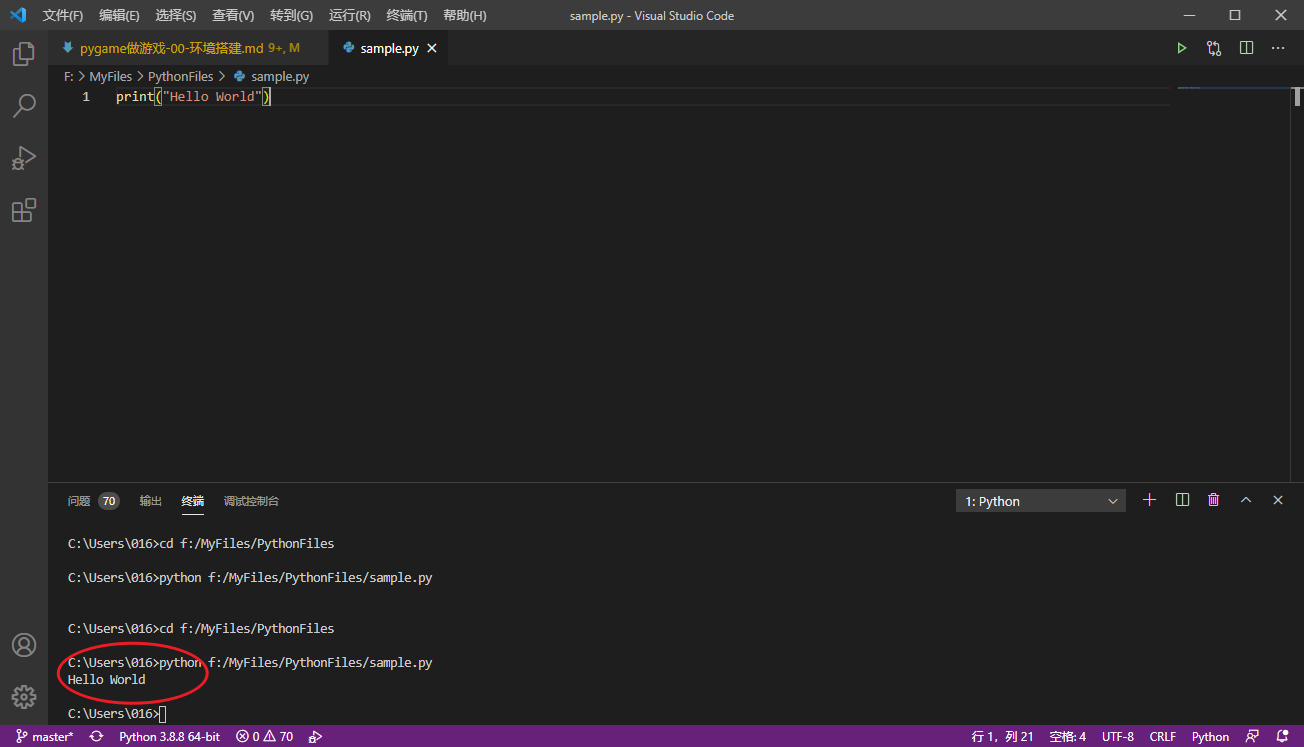The image size is (1304, 747).
Task: Click the run icon in status bar
Action: 315,737
